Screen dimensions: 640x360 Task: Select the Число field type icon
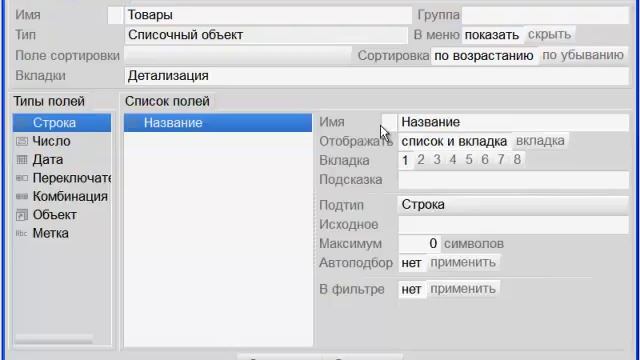[x=22, y=141]
